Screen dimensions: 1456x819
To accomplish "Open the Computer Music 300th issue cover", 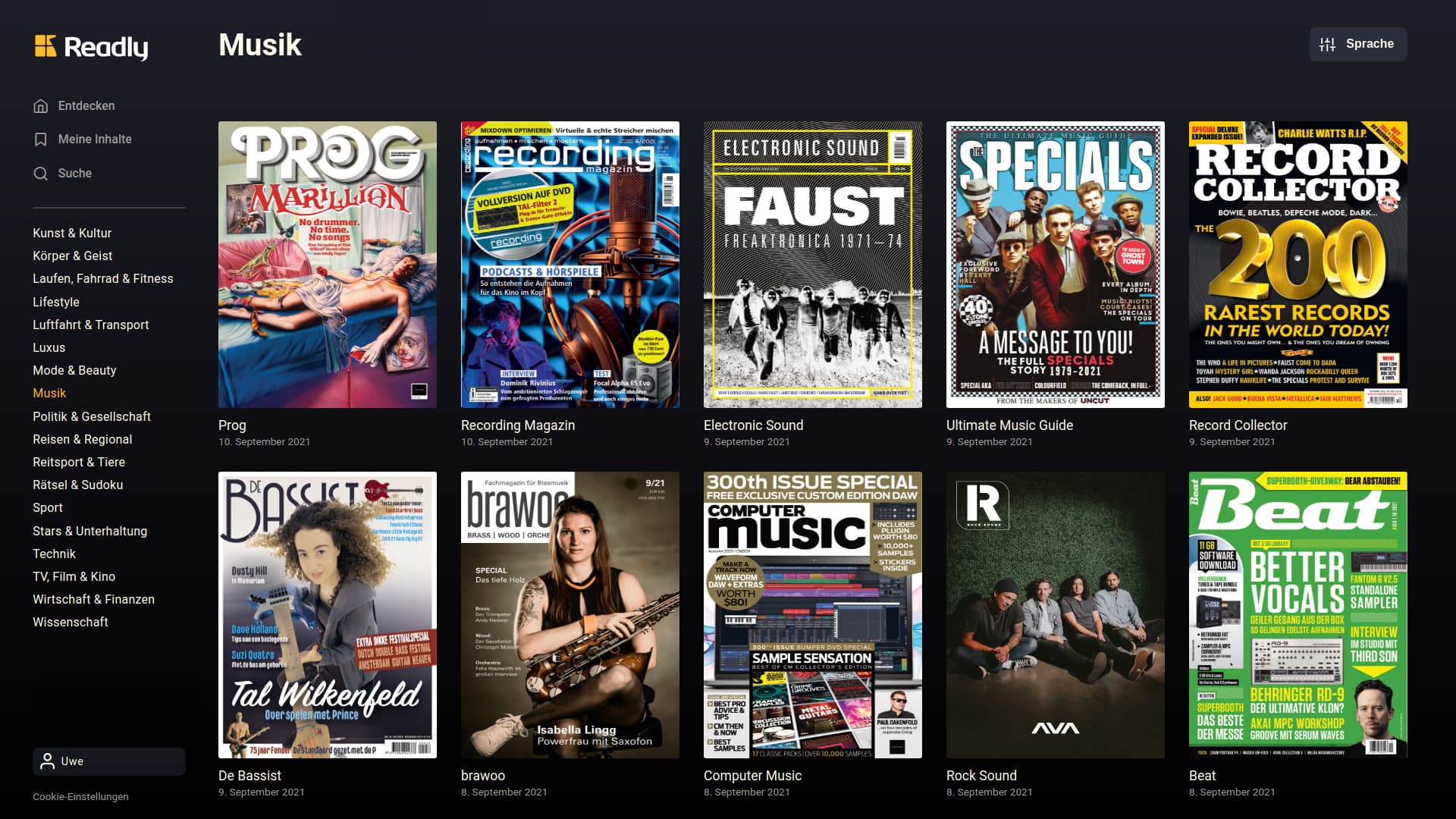I will (813, 615).
